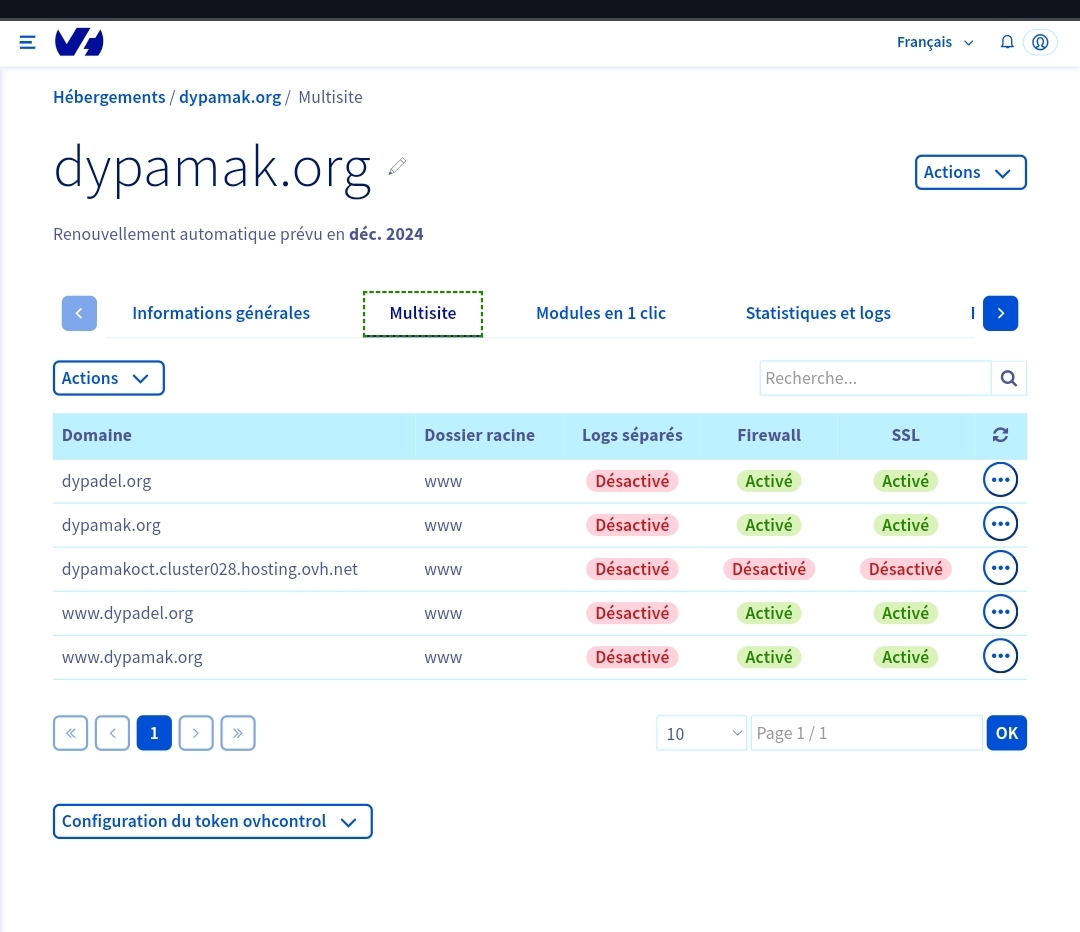Go to the Statistiques et logs tab

817,313
